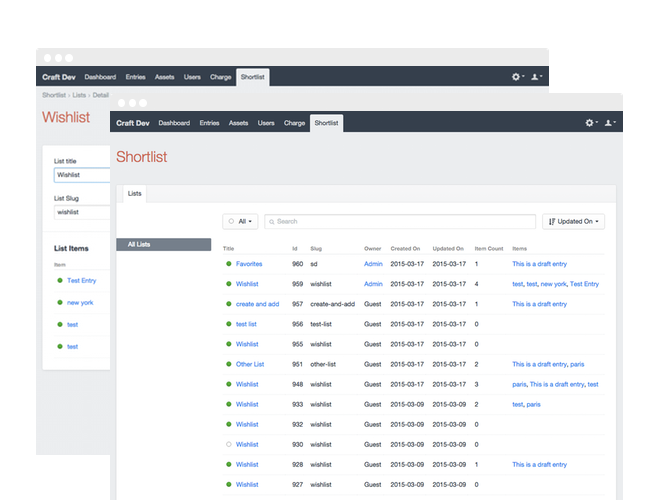Open Dashboard in front window nav
This screenshot has height=500, width=660.
(x=174, y=123)
